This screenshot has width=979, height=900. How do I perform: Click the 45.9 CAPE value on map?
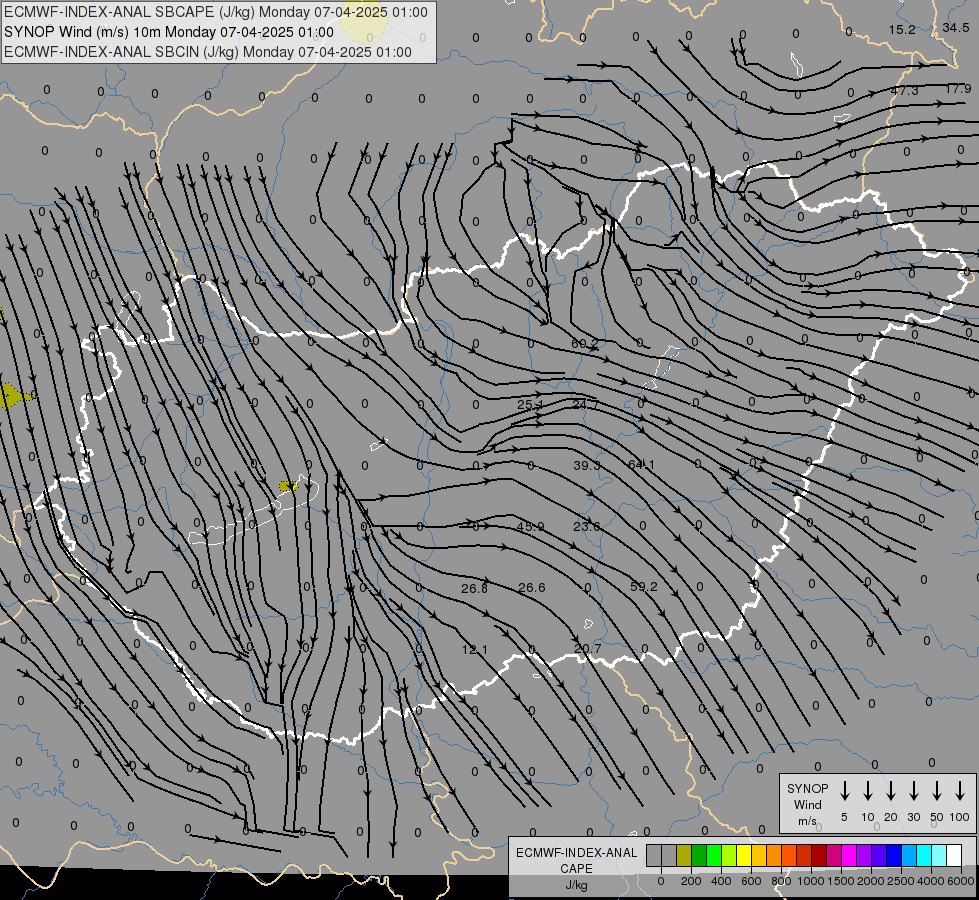530,527
